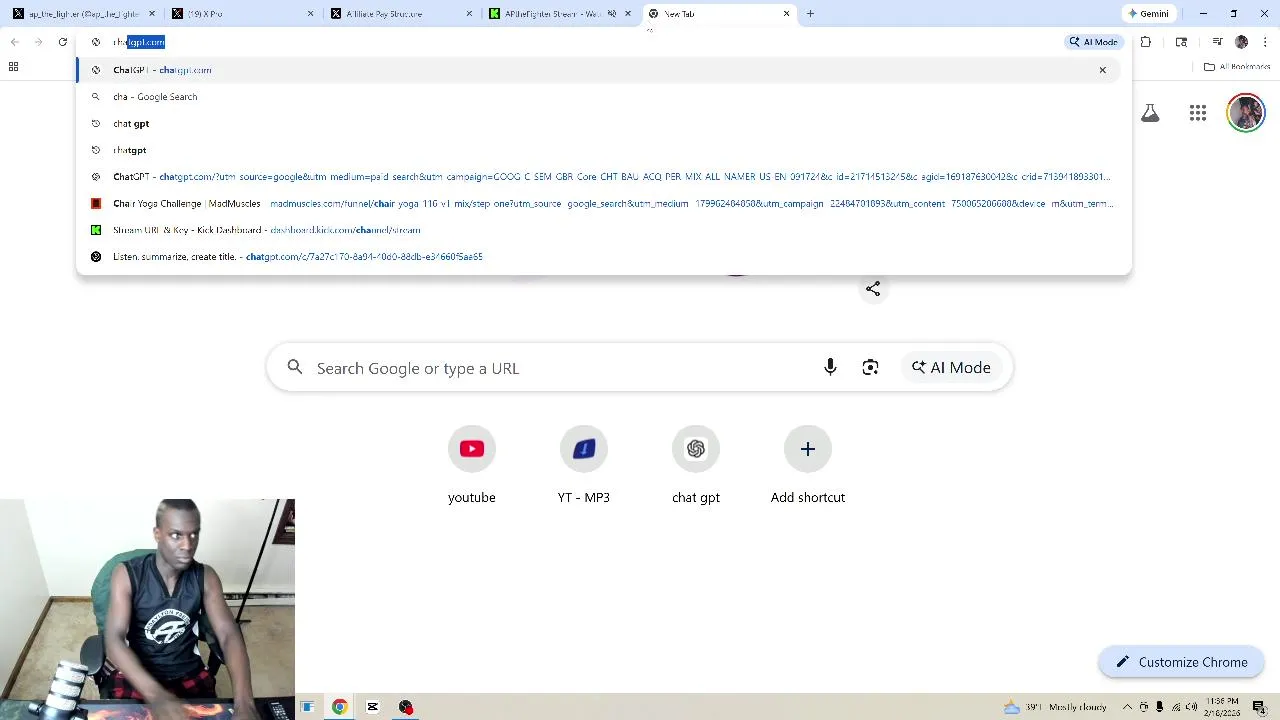1280x720 pixels.
Task: Click the AI Mode button in search box
Action: 951,368
